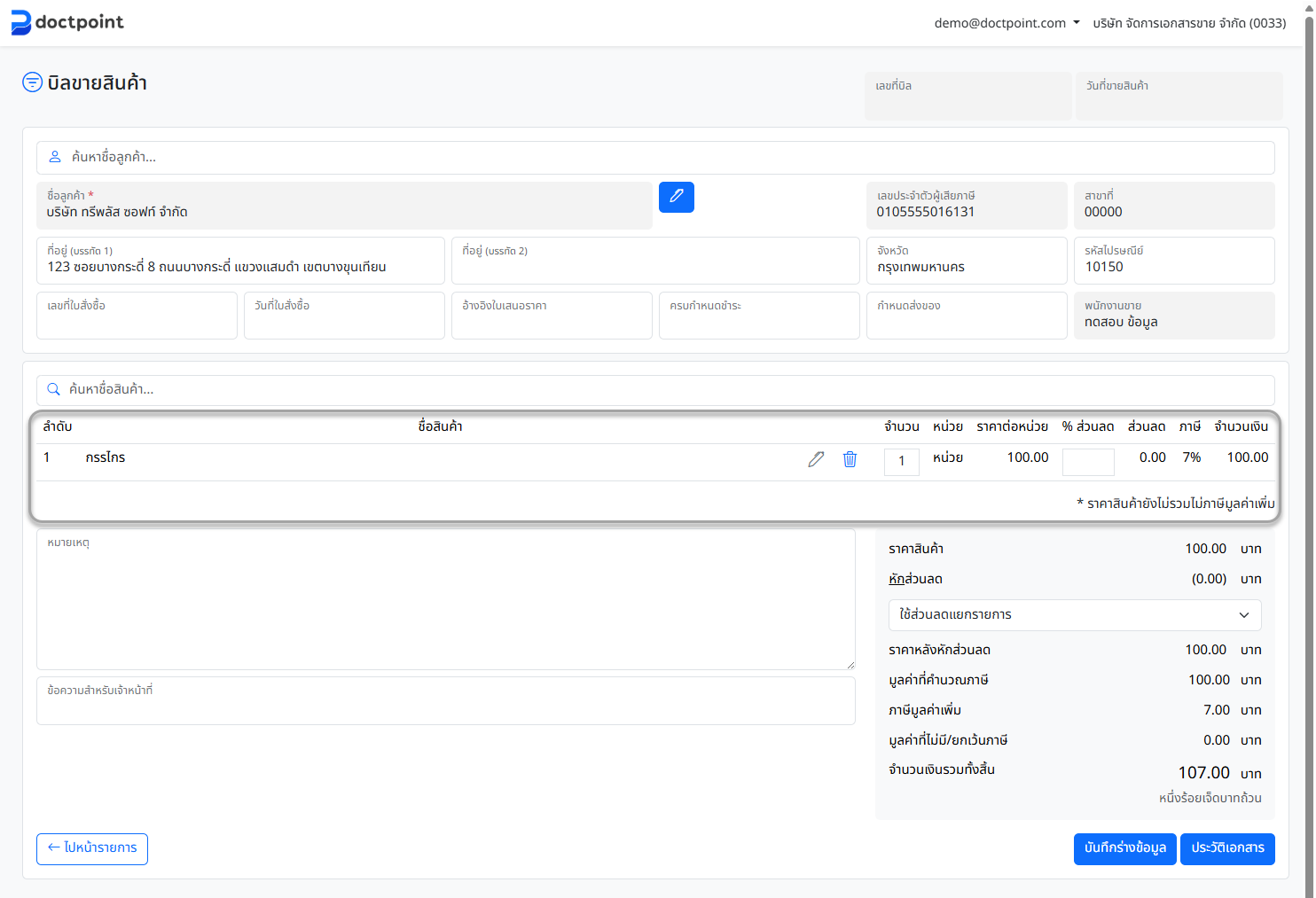Click the magnifier icon in product search
This screenshot has height=898, width=1316.
coord(53,389)
